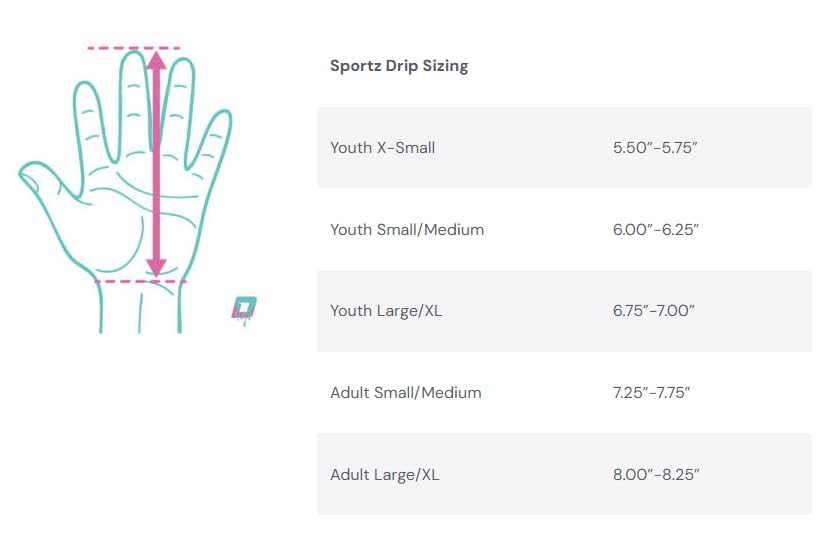This screenshot has height=537, width=826.
Task: Click the pink vertical measurement arrow shaft
Action: point(156,164)
